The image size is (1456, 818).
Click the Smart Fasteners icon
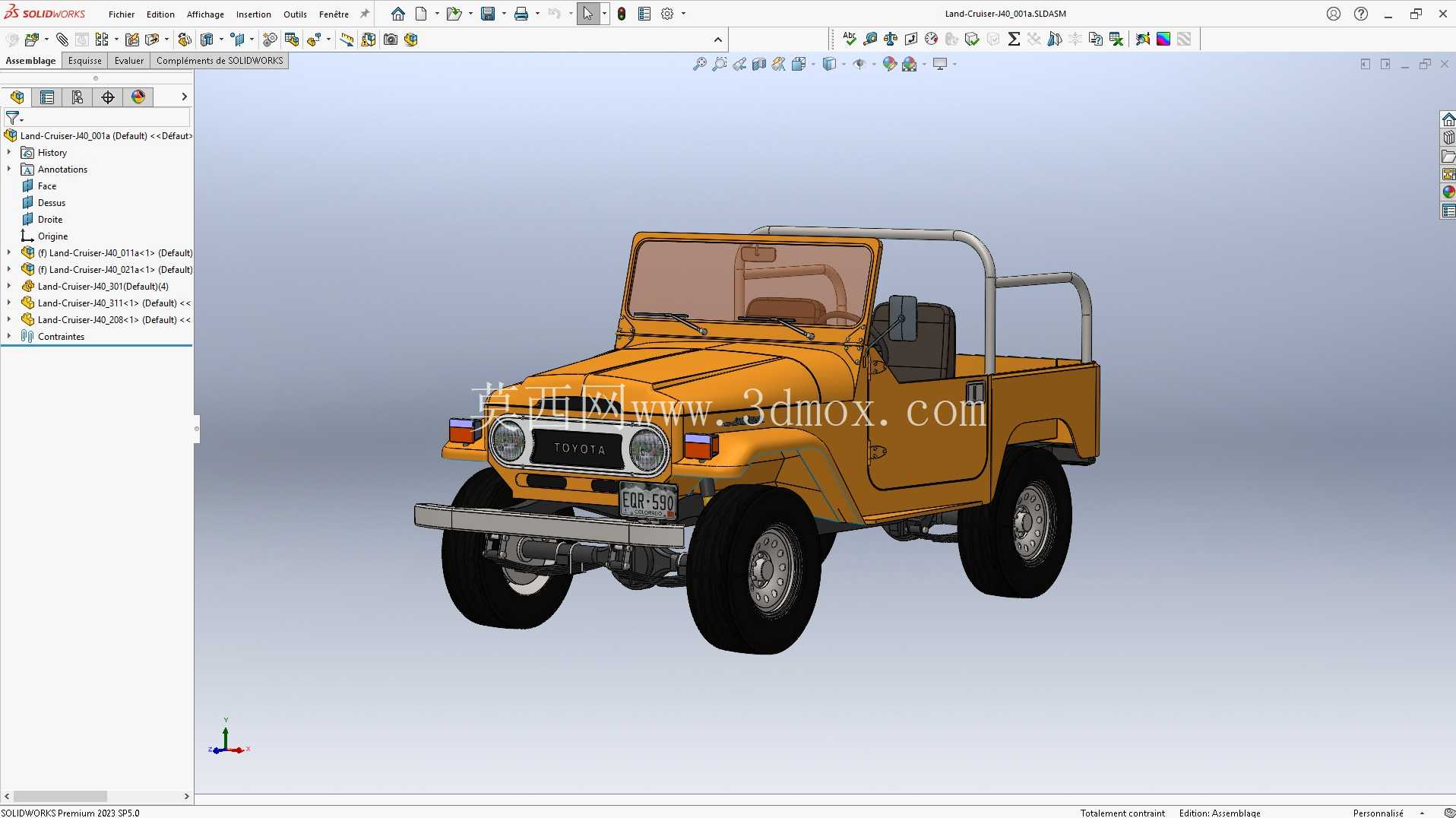tap(132, 40)
